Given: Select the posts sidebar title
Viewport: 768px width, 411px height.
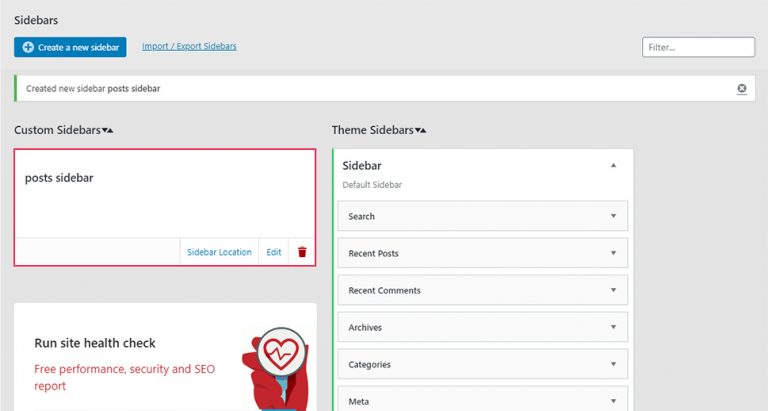Looking at the screenshot, I should 59,178.
